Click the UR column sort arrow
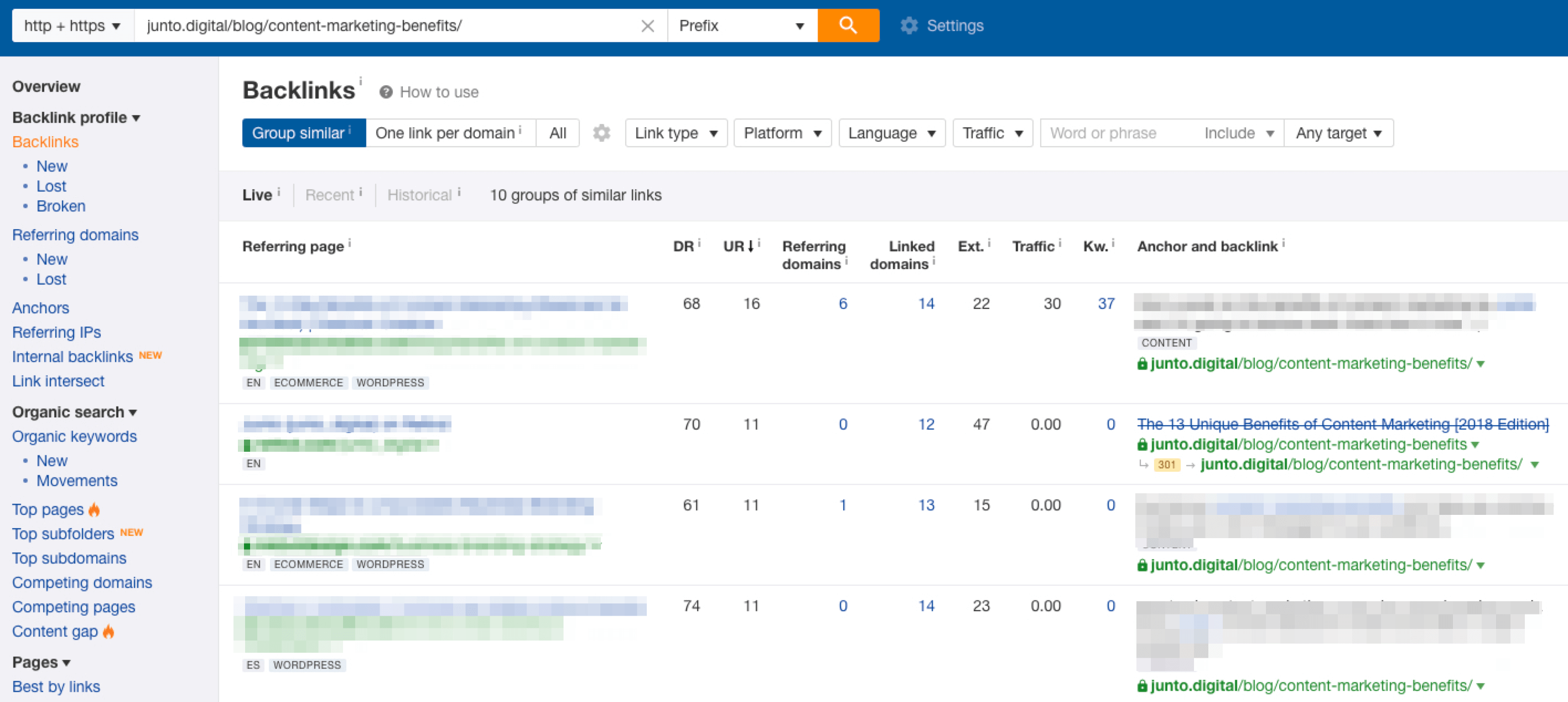 click(751, 246)
